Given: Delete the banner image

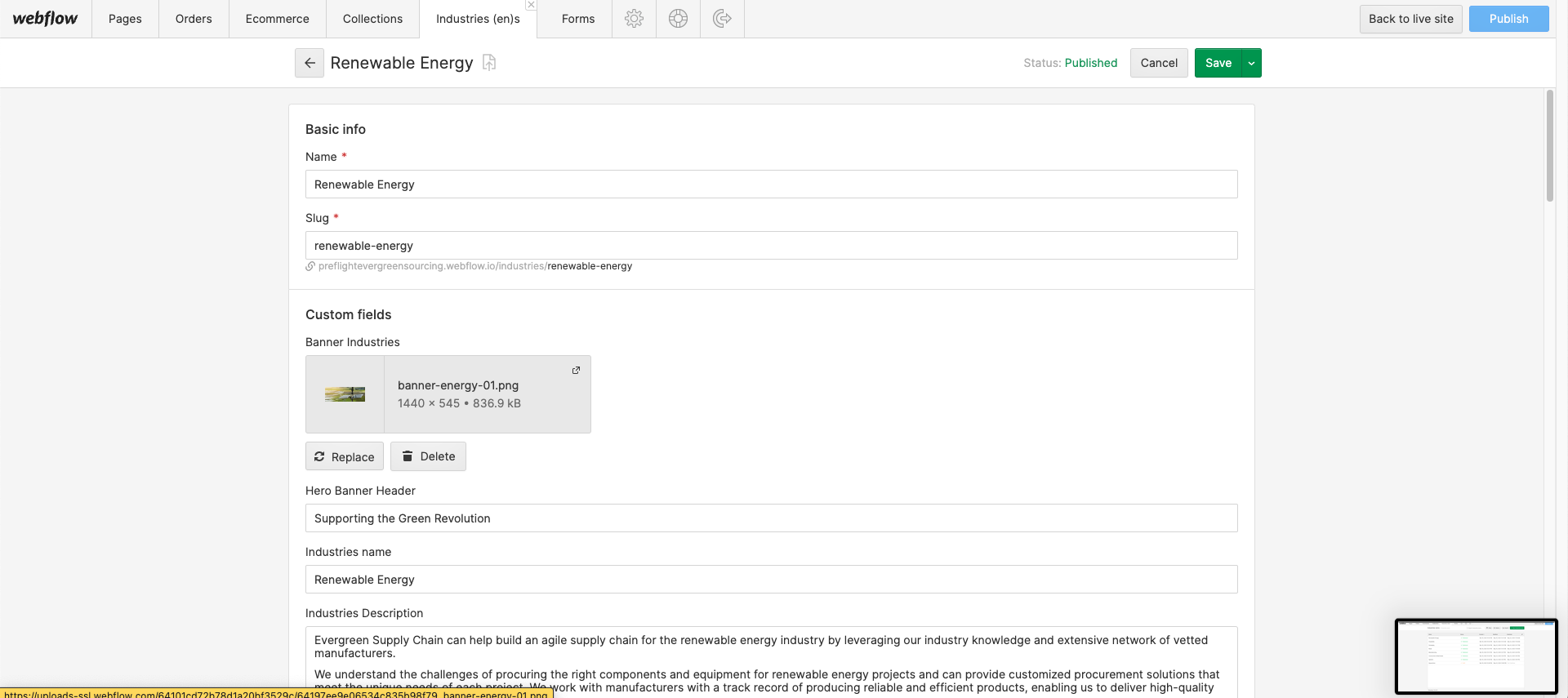Looking at the screenshot, I should coord(428,456).
